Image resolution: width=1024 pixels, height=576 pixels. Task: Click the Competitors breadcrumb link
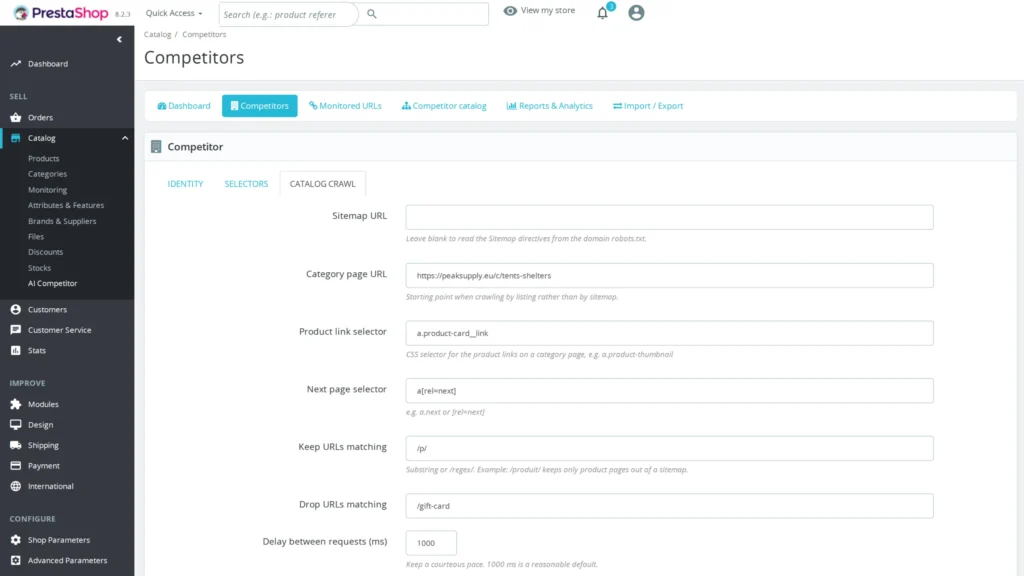204,35
